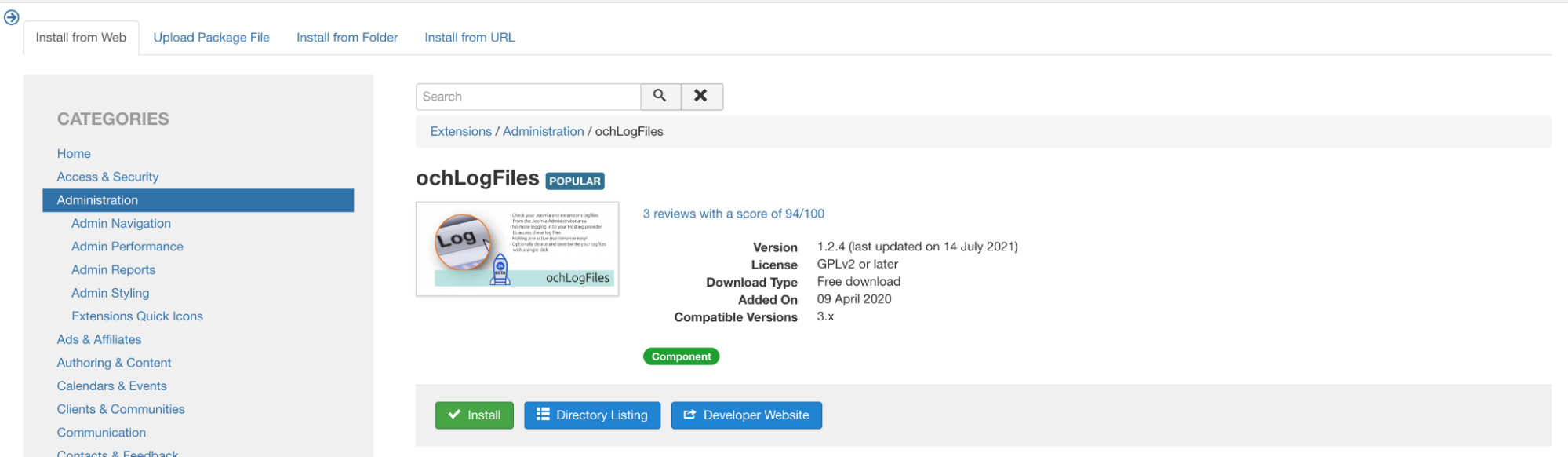Open the 3 reviews score link
The height and width of the screenshot is (457, 1568).
coord(733,214)
